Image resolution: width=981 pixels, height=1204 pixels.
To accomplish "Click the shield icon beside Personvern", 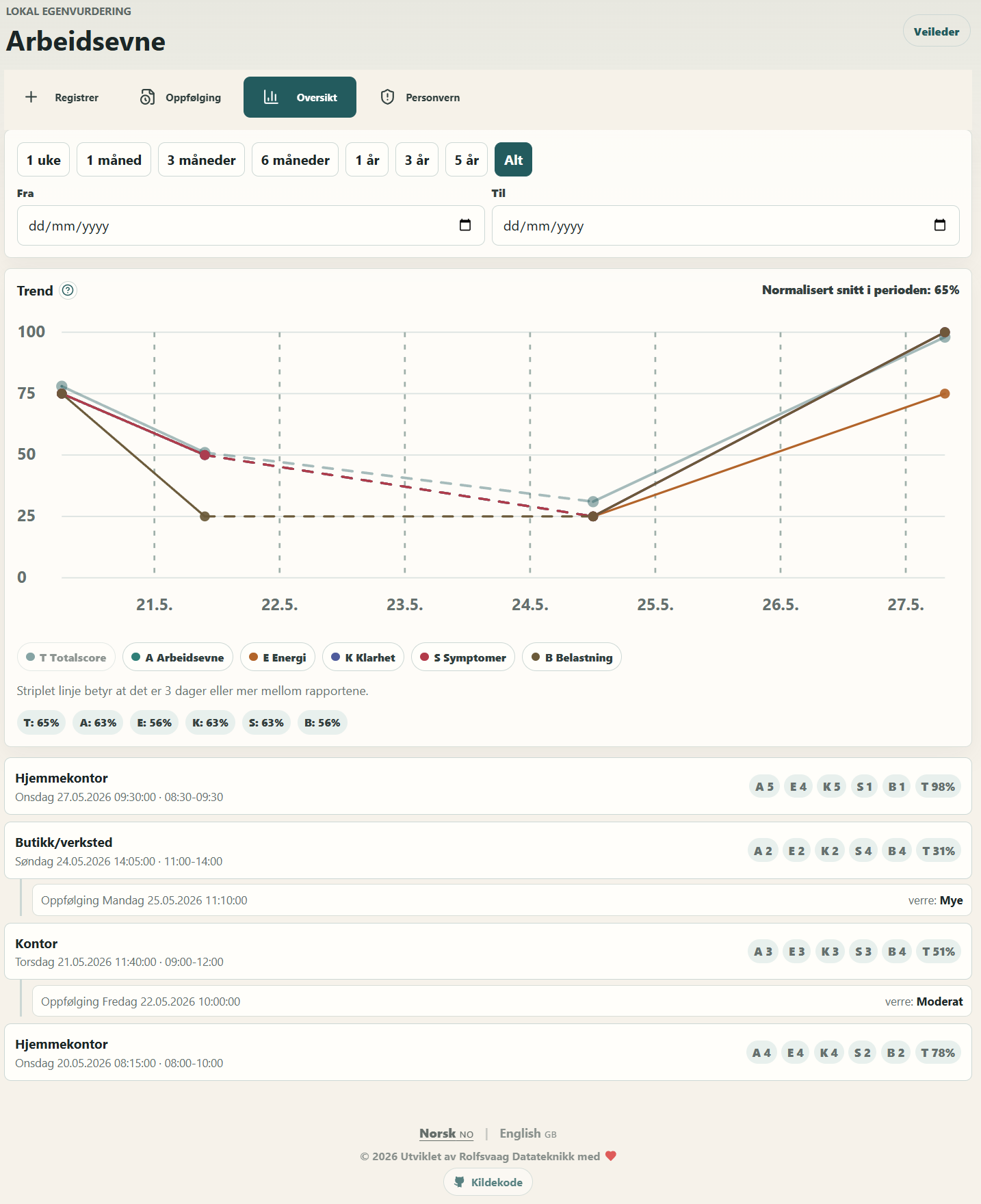I will pyautogui.click(x=387, y=97).
